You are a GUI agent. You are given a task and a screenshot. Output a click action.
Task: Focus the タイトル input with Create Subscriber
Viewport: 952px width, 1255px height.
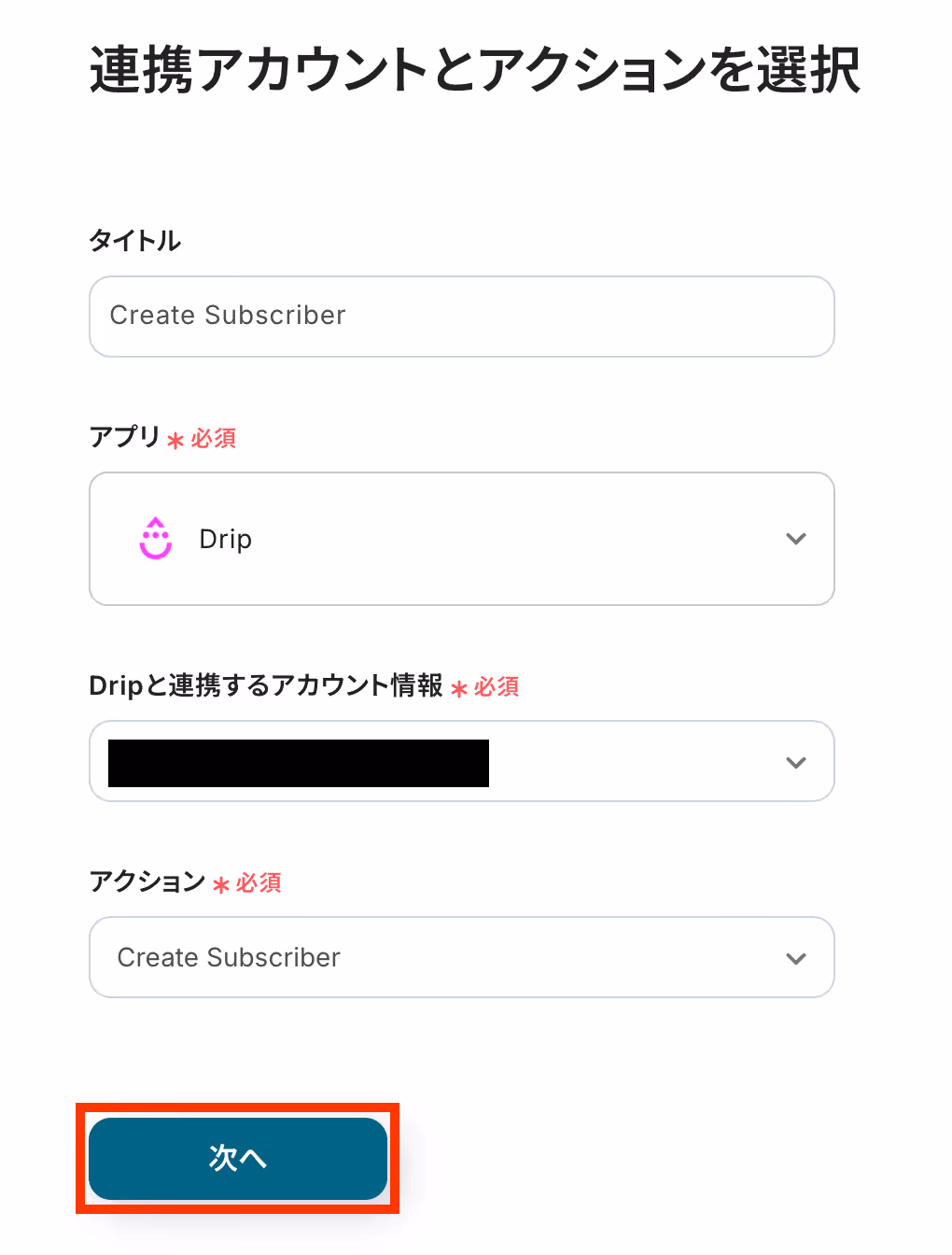click(462, 317)
